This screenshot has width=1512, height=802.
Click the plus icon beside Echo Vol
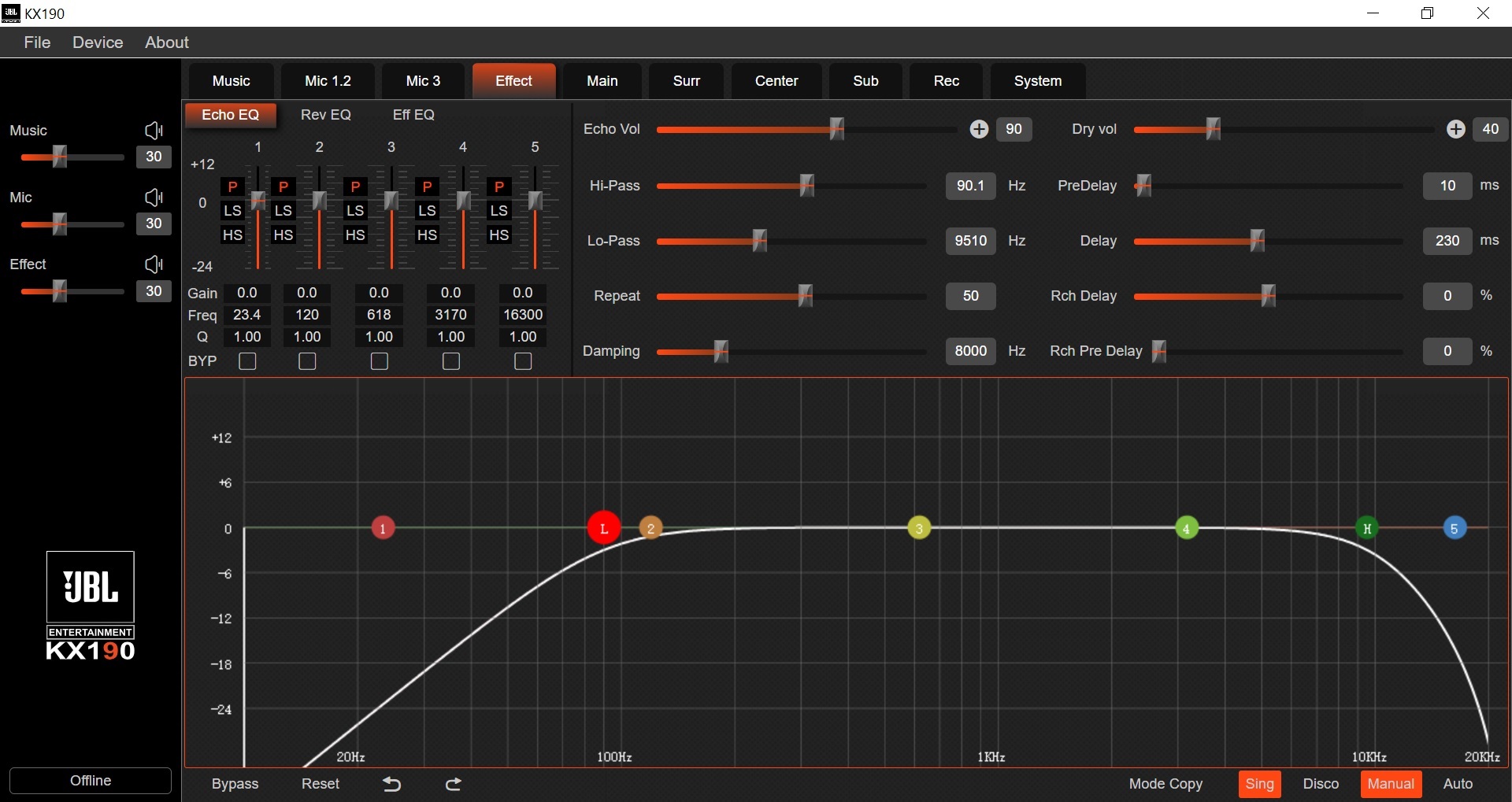(x=979, y=129)
